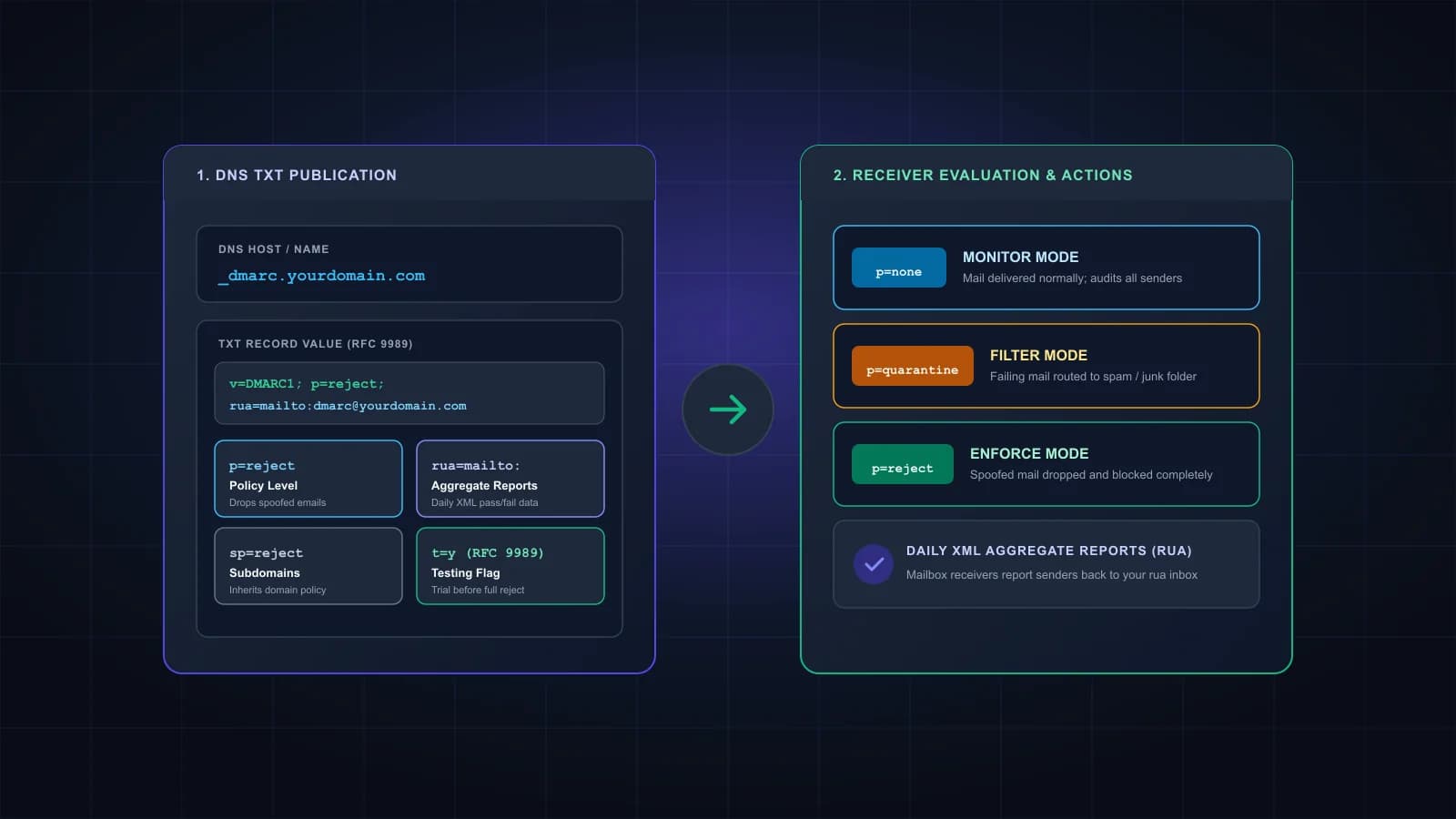
Task: Click the "v=DMARC1; p=reject;" record line
Action: pyautogui.click(x=307, y=384)
